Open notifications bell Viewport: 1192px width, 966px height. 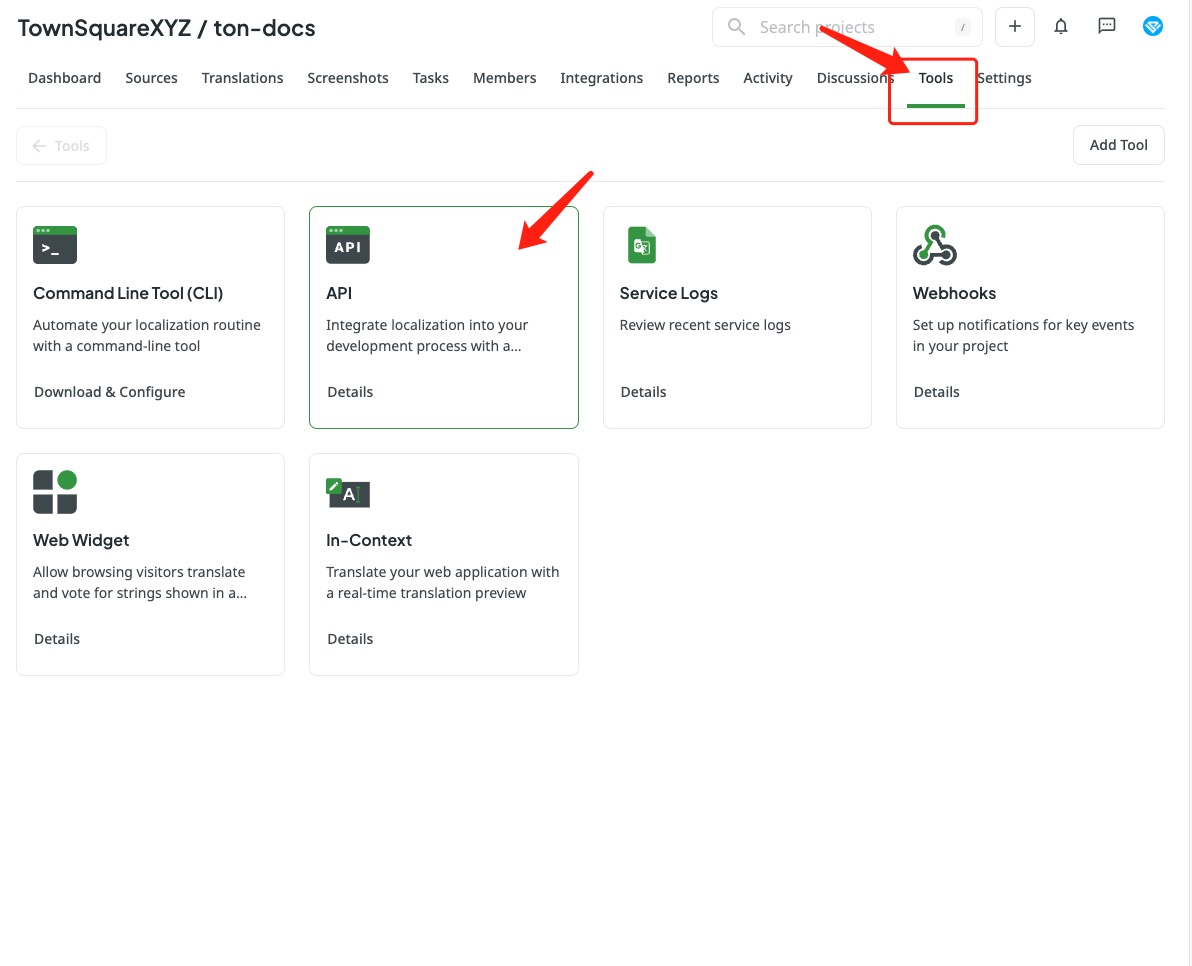1060,27
